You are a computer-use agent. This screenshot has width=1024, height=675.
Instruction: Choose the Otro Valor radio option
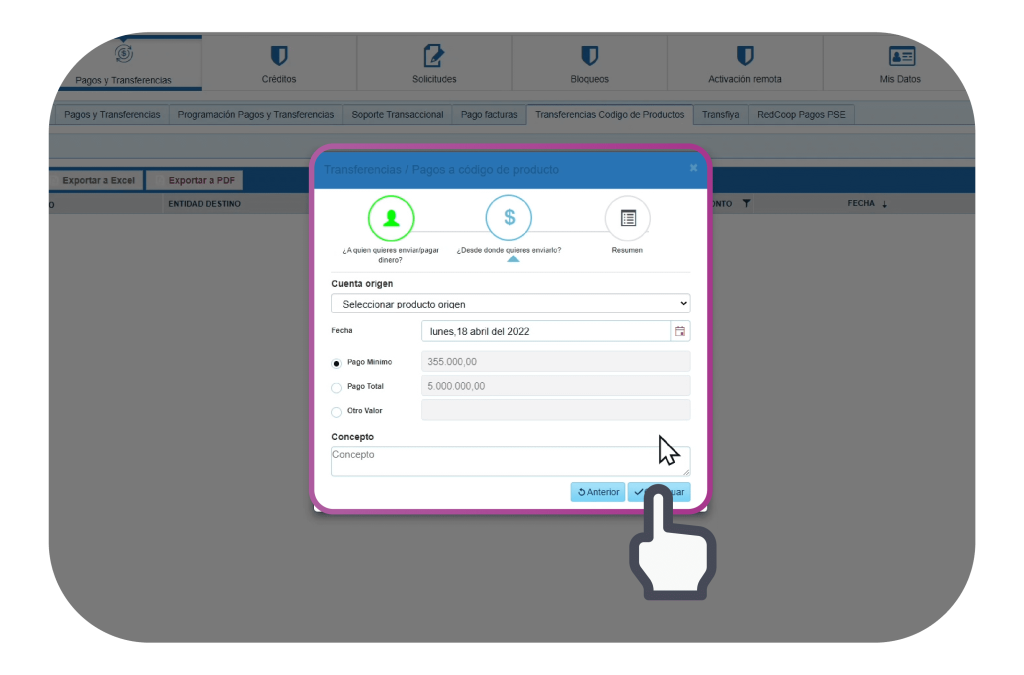(336, 411)
